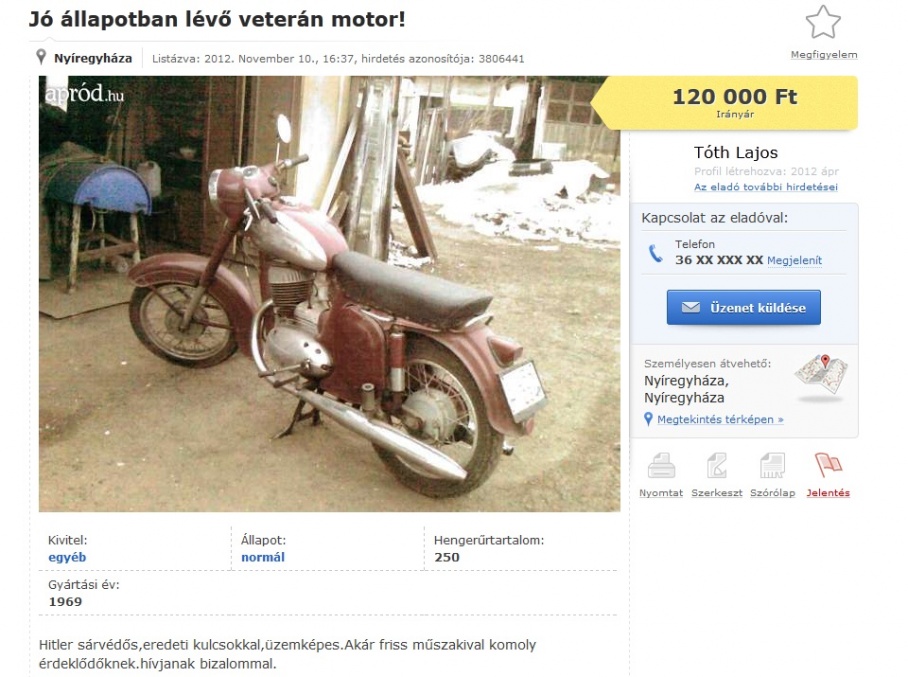Viewport: 908px width, 677px height.
Task: Click the location pin beside Nyíregyháza
Action: pyautogui.click(x=41, y=57)
